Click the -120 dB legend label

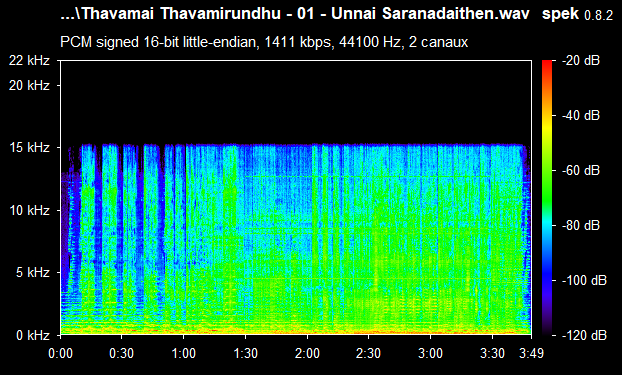(585, 335)
